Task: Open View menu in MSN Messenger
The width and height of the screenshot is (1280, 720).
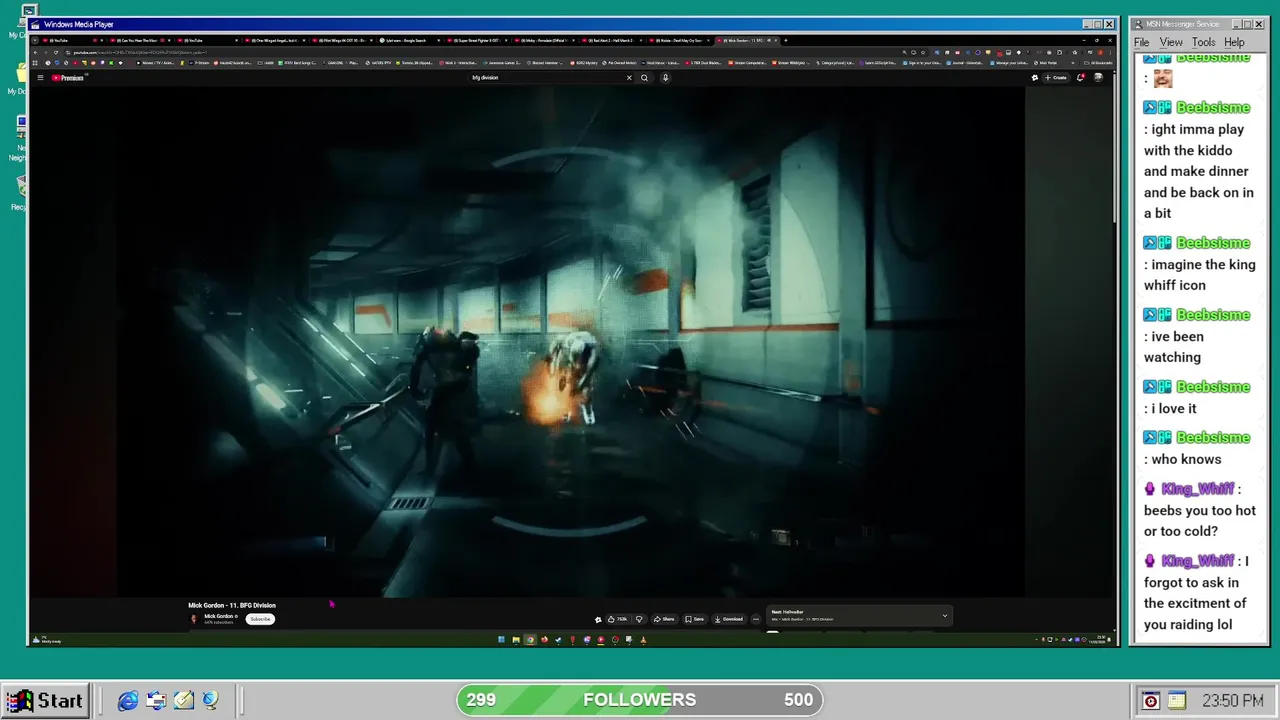Action: [x=1171, y=42]
